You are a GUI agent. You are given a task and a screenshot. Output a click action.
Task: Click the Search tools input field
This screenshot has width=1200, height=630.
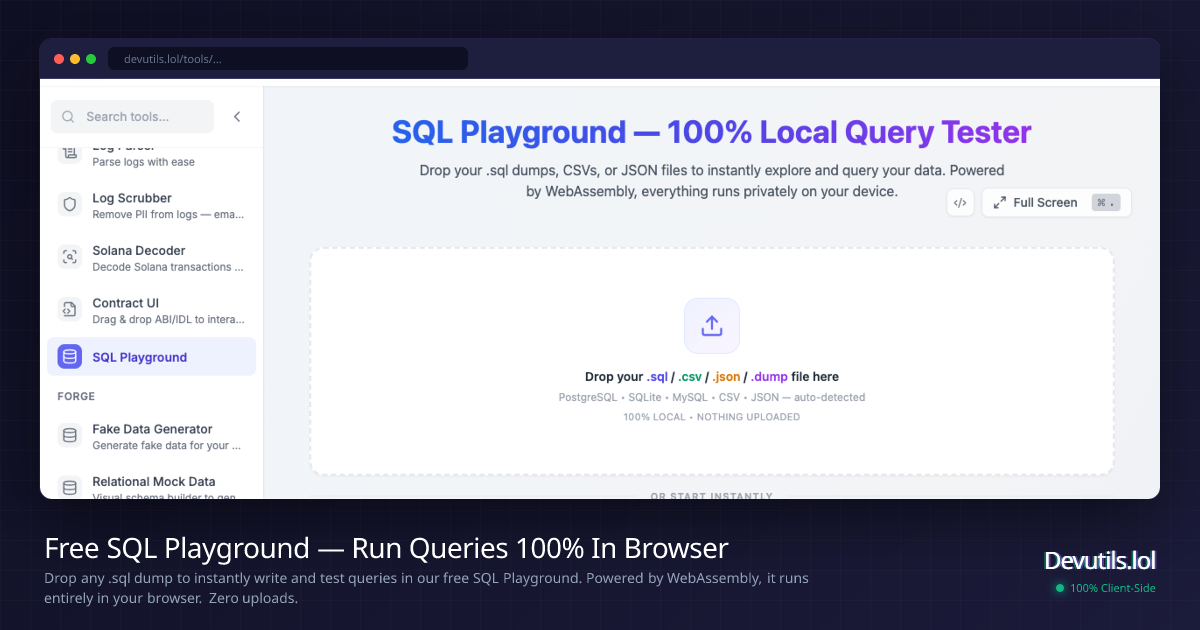click(132, 117)
